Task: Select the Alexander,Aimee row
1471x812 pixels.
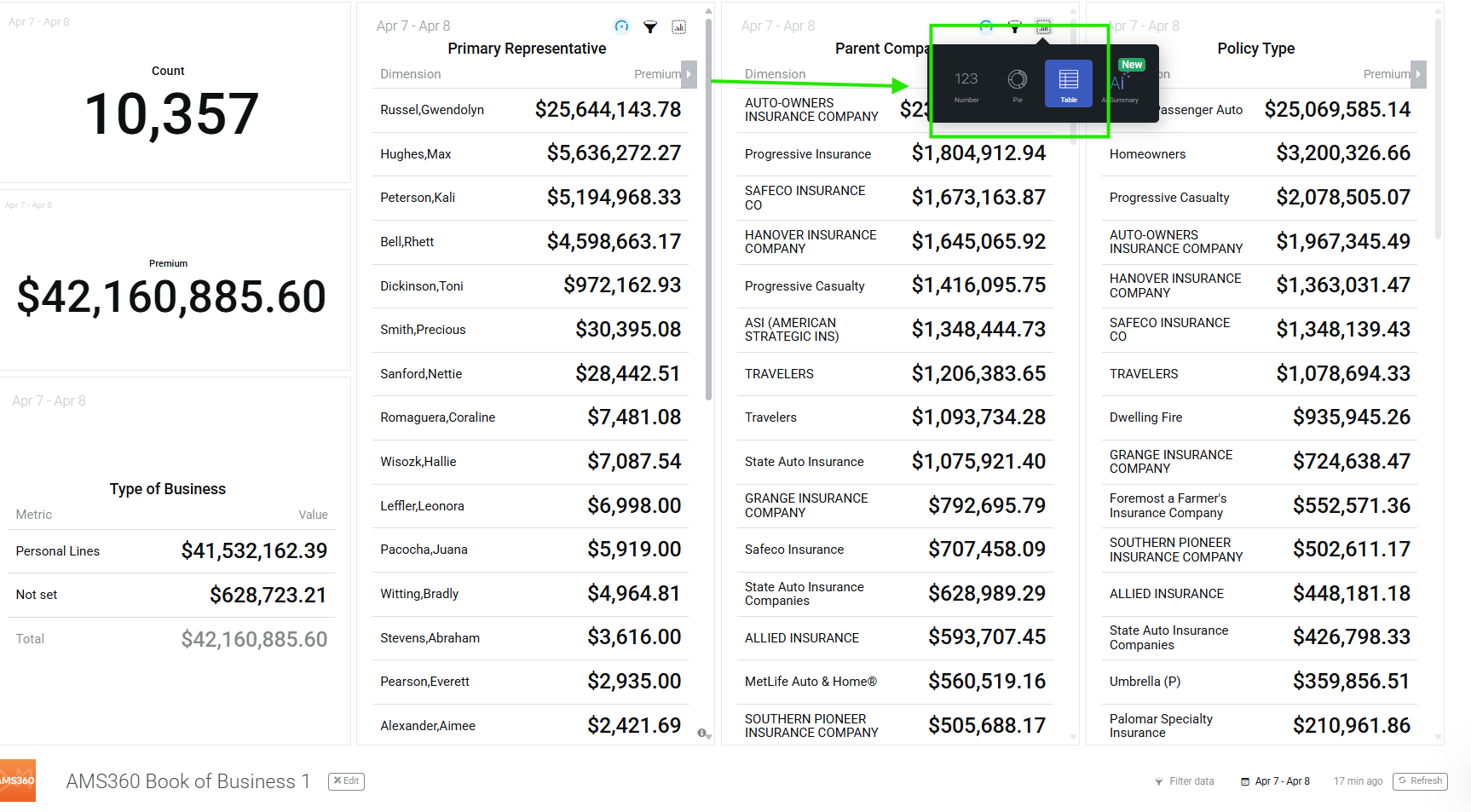Action: [x=530, y=726]
